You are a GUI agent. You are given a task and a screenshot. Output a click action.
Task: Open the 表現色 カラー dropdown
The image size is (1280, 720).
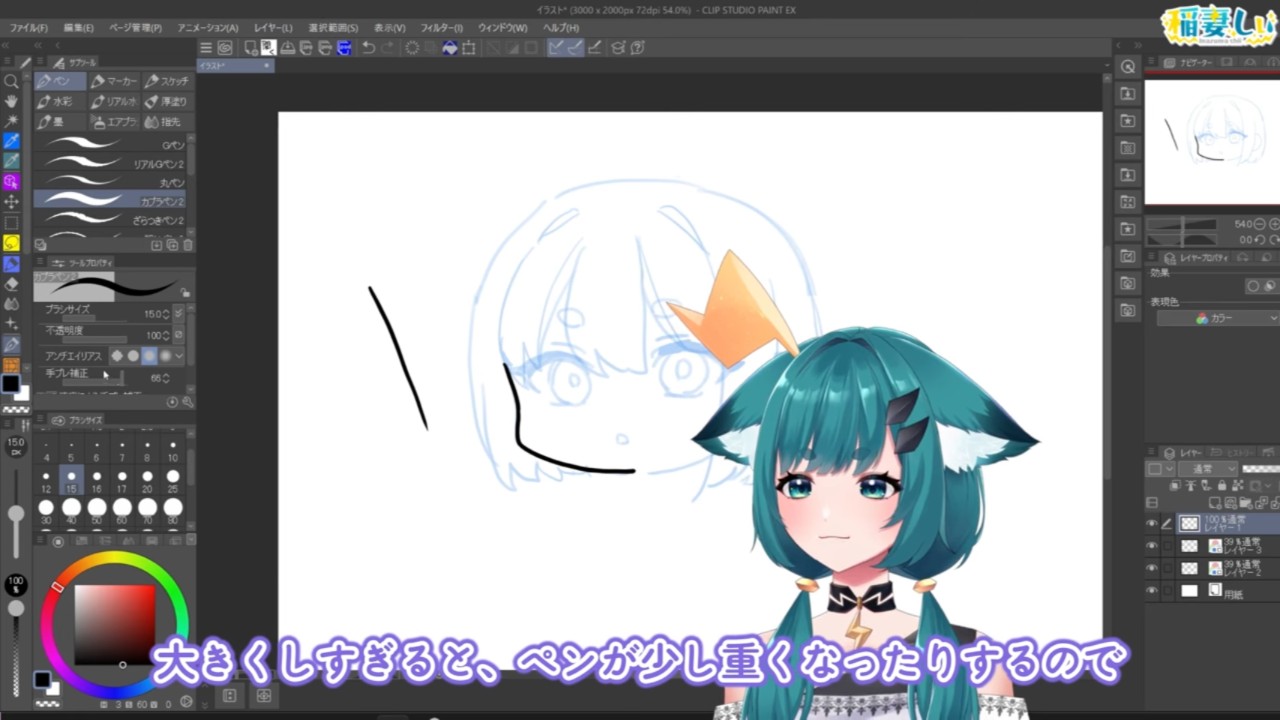pos(1218,318)
